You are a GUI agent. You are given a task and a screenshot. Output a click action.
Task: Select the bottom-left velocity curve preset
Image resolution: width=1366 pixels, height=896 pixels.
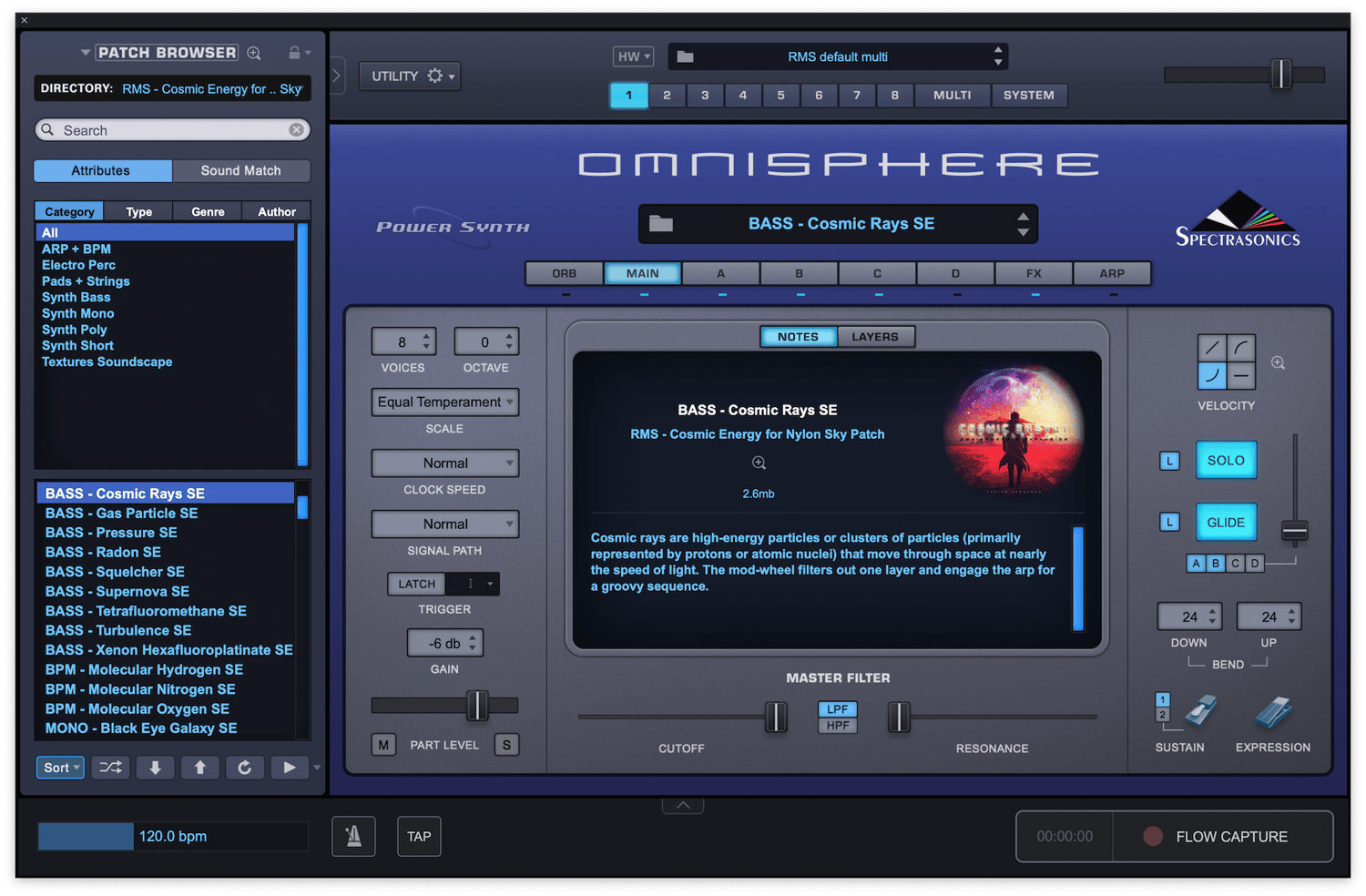(1212, 374)
